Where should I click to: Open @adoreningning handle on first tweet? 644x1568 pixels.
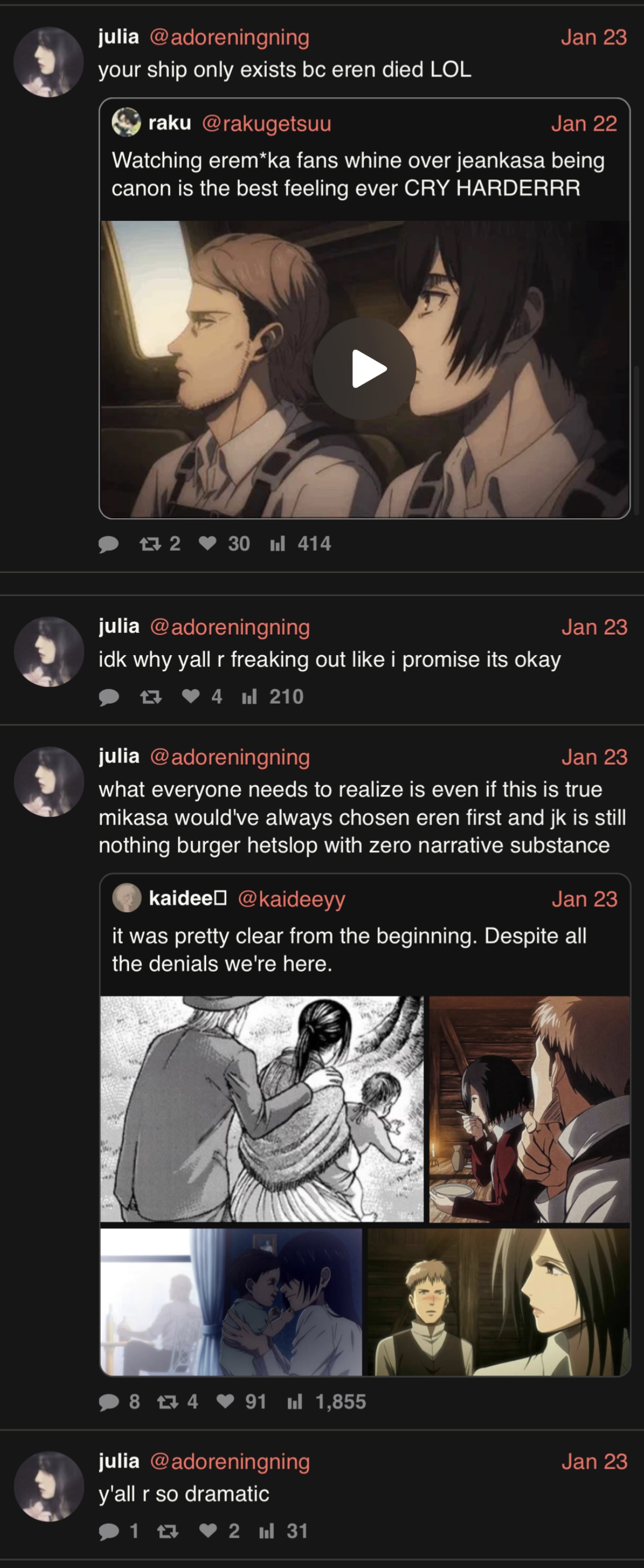[x=229, y=37]
